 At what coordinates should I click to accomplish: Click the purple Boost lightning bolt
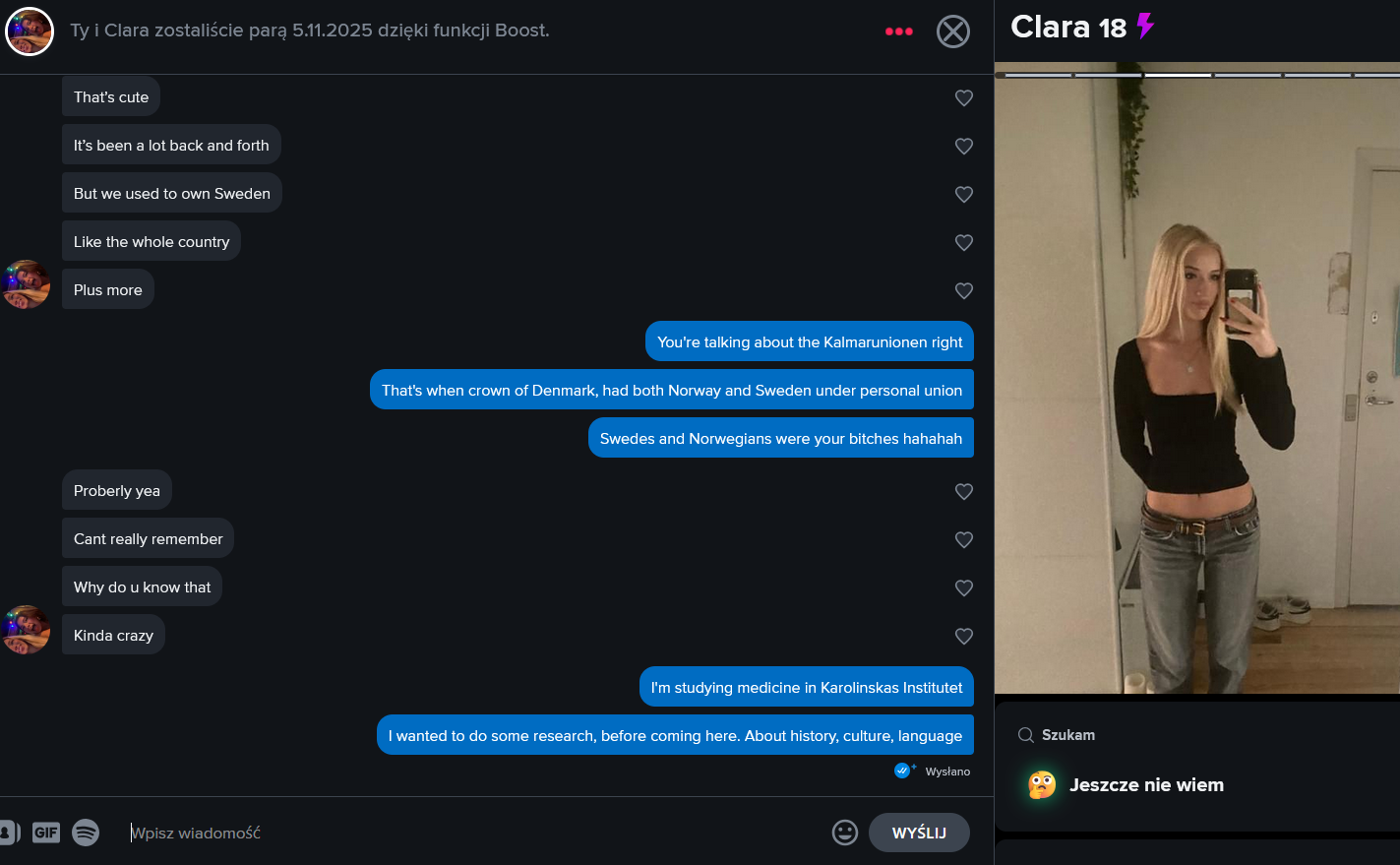click(1145, 26)
